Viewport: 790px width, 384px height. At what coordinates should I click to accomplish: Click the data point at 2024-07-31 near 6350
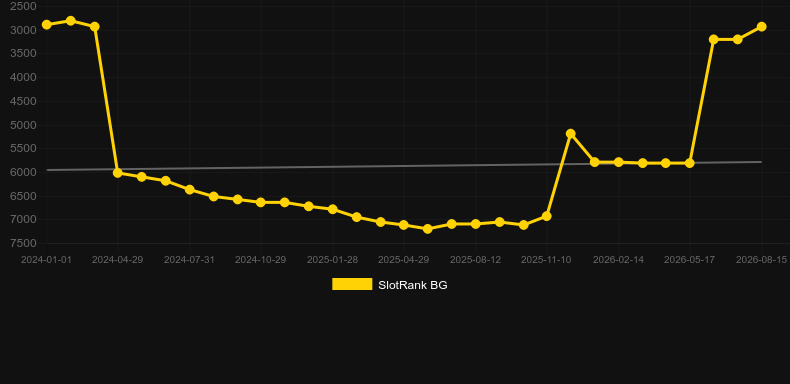point(189,189)
